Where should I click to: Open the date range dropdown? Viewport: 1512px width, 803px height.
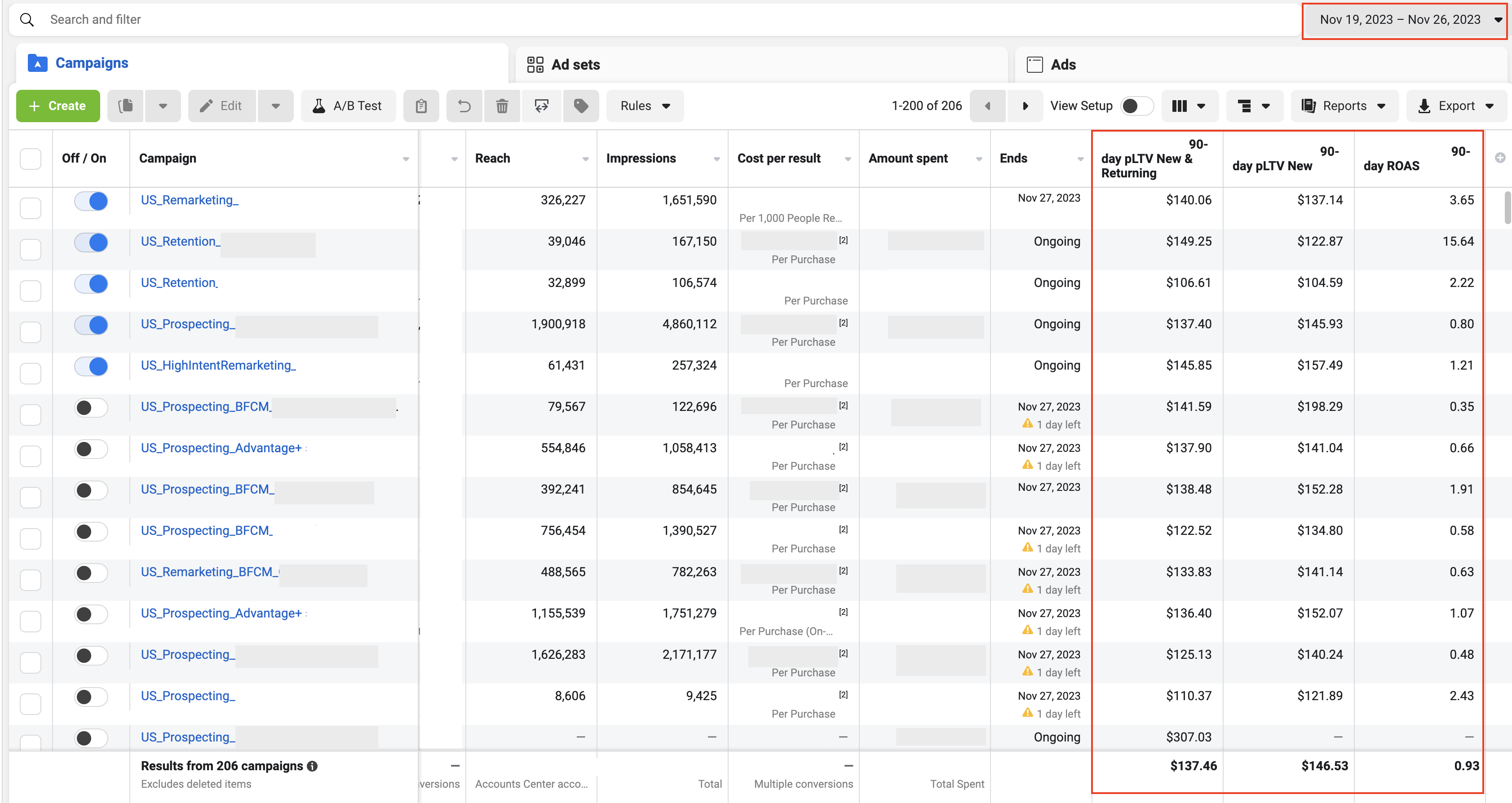[x=1405, y=20]
